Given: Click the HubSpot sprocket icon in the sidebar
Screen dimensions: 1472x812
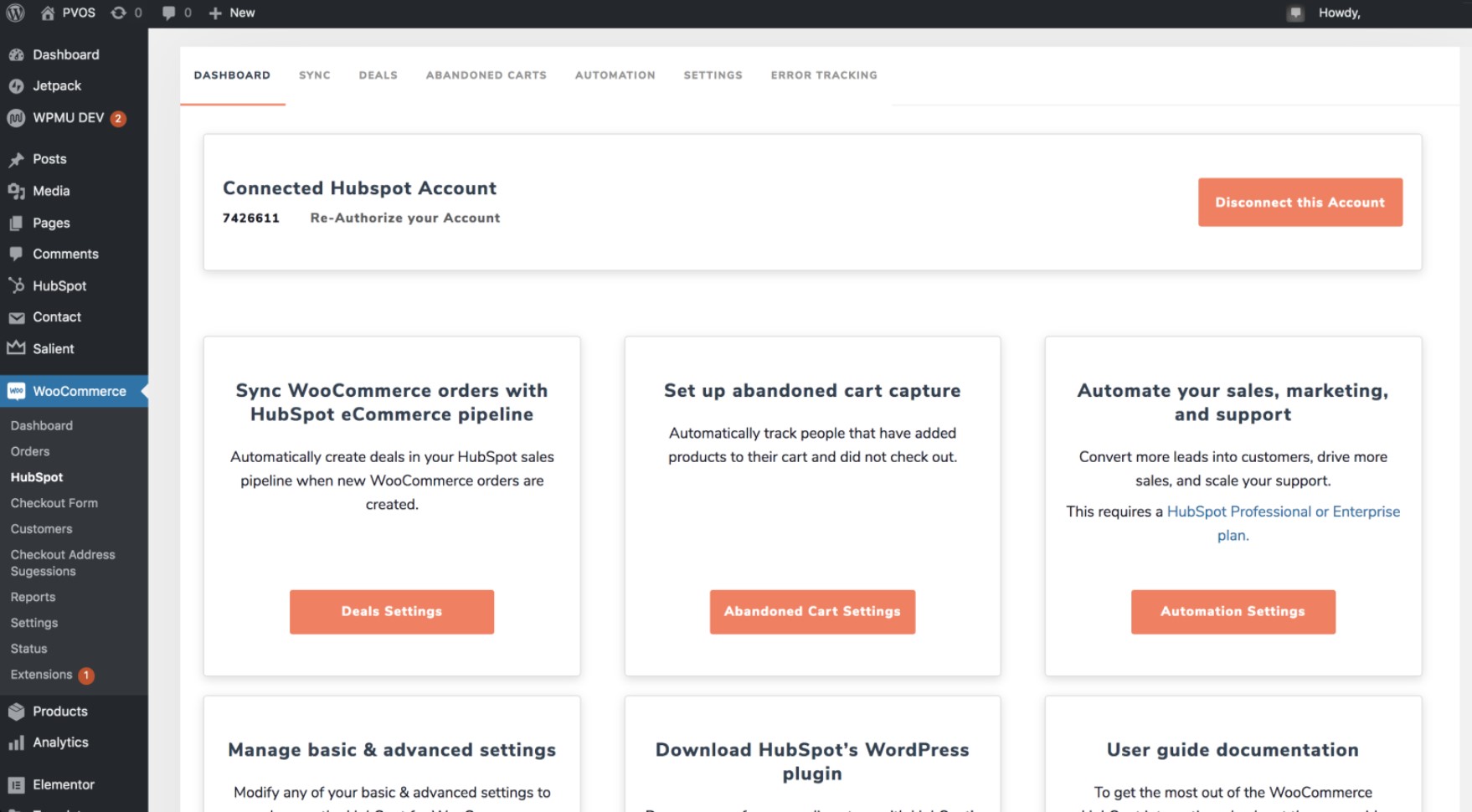Looking at the screenshot, I should click(x=16, y=285).
